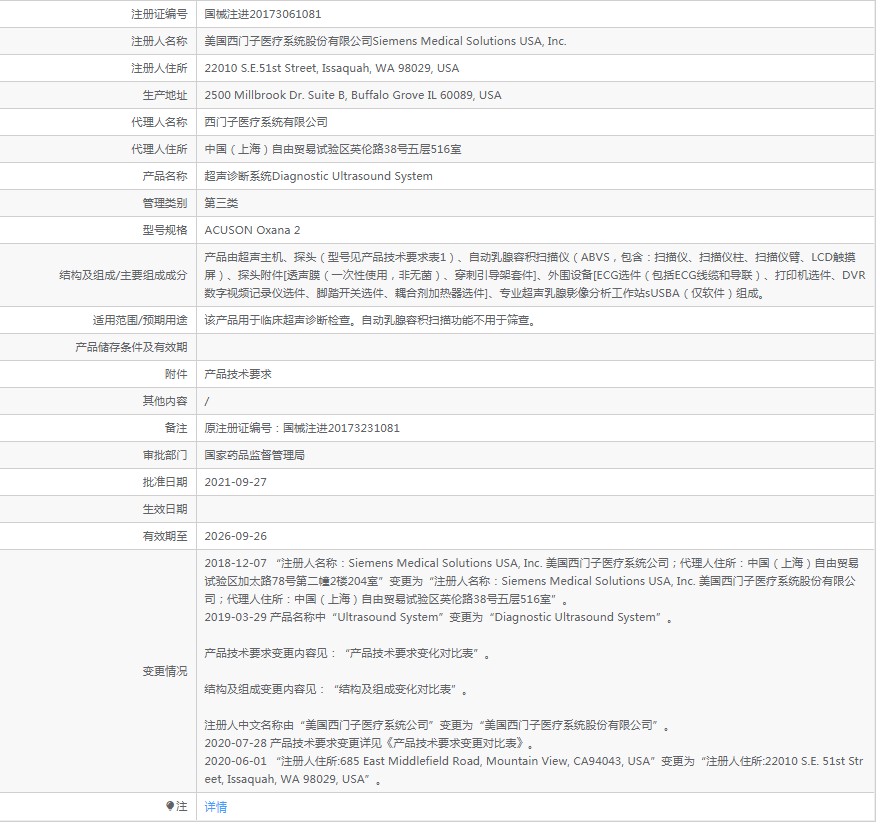The height and width of the screenshot is (830, 880).
Task: Select 超声诊断系统Diagnostic Ultrasound System product name value
Action: [x=319, y=176]
